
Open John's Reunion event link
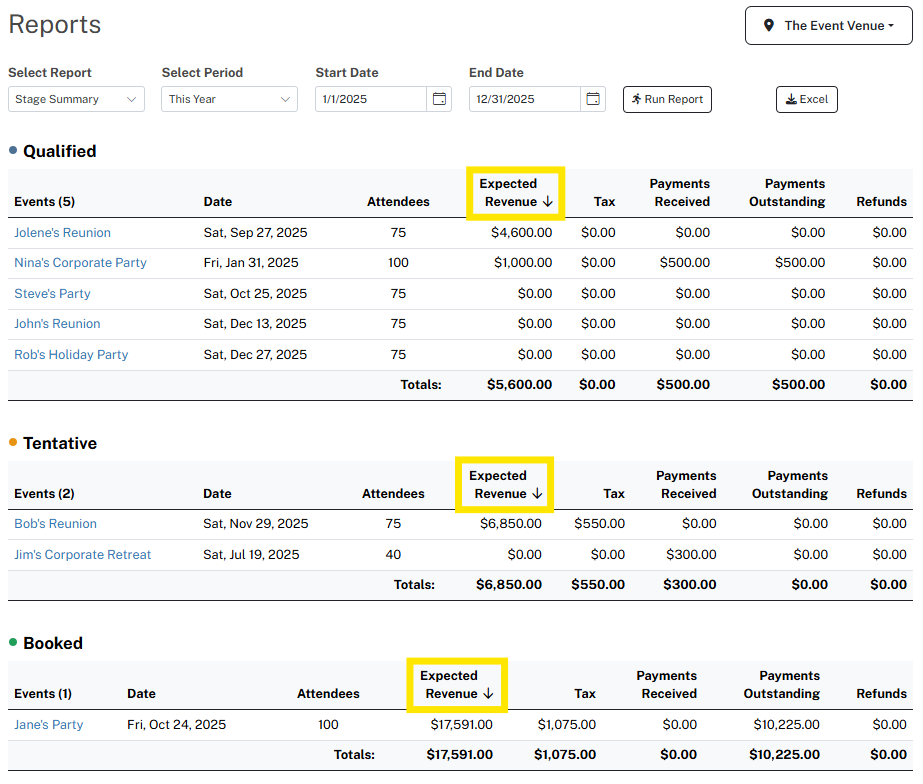(x=57, y=324)
